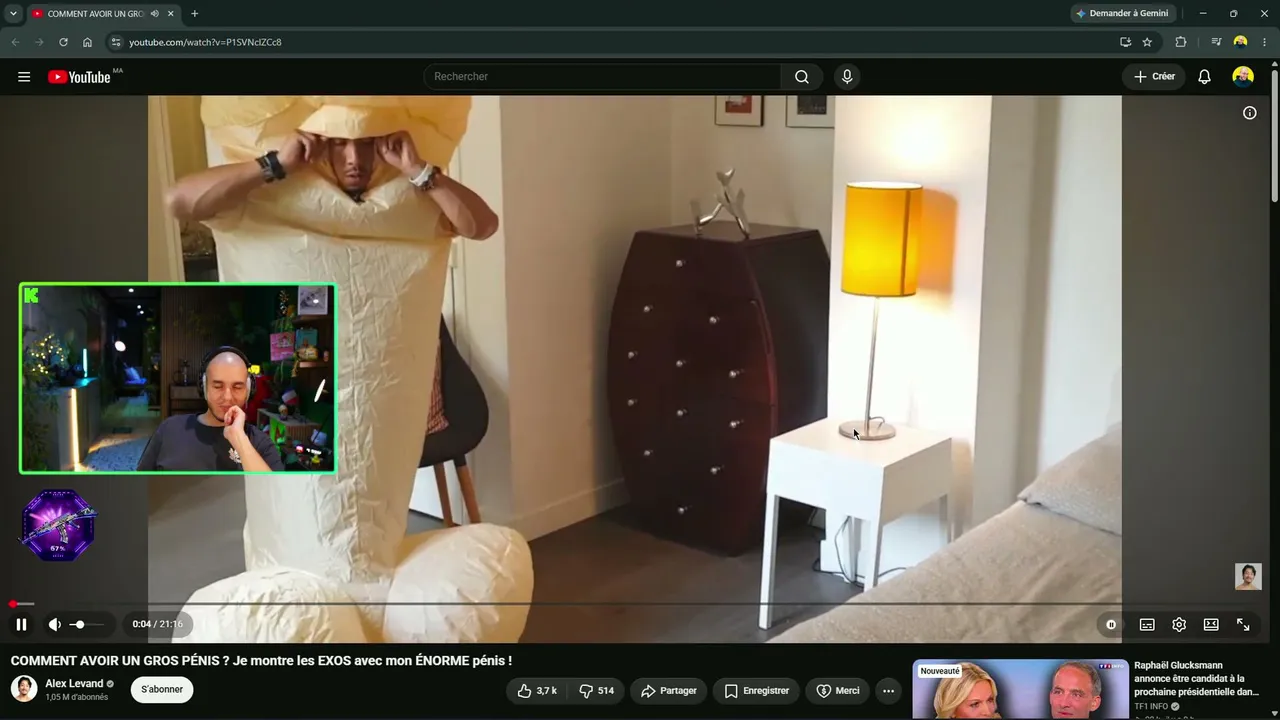Screen dimensions: 1280x720
Task: Open the browser media controls icon
Action: click(1216, 42)
